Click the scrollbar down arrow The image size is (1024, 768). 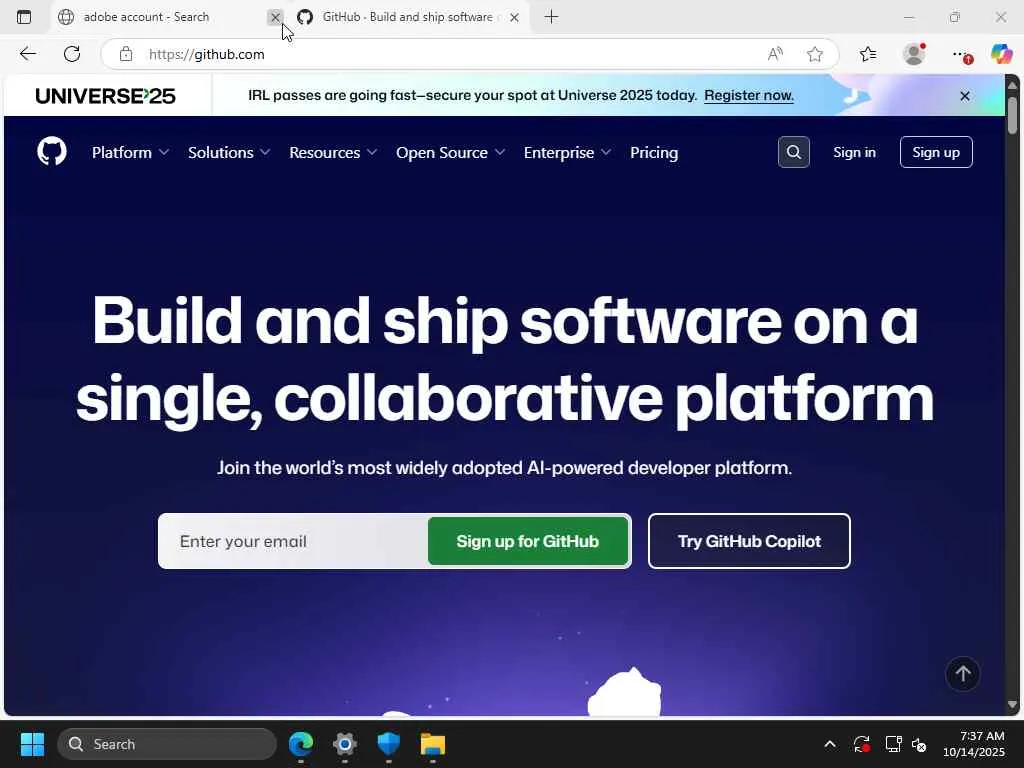pyautogui.click(x=1012, y=705)
